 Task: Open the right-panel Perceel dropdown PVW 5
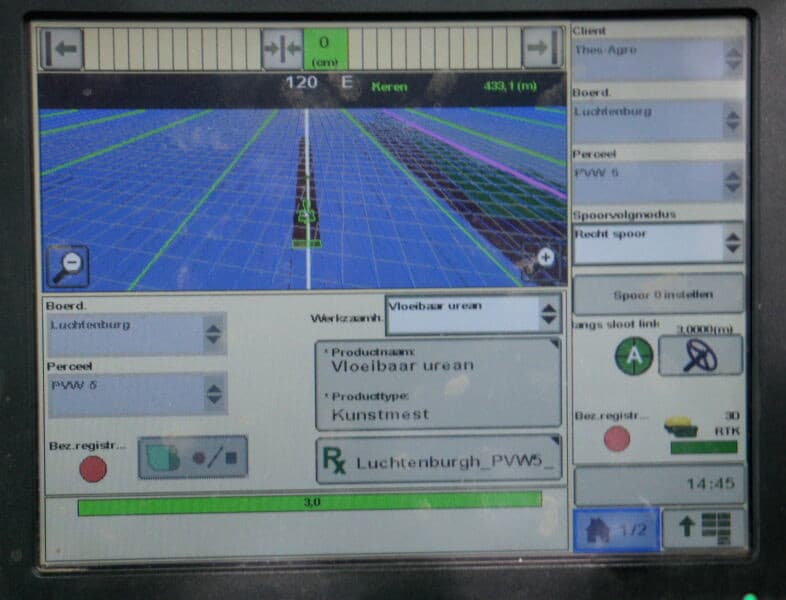658,182
